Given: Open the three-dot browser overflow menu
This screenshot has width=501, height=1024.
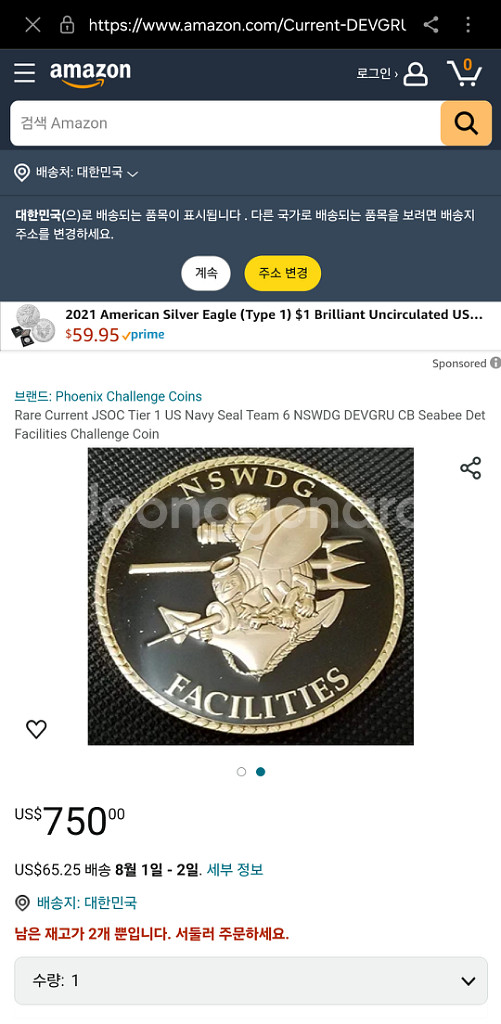Looking at the screenshot, I should click(468, 25).
